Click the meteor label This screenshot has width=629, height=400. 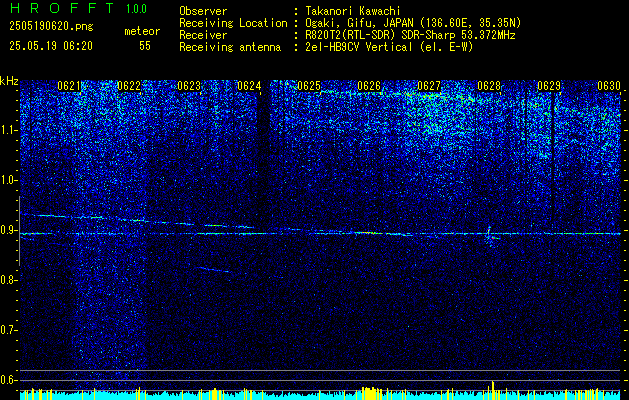[142, 31]
